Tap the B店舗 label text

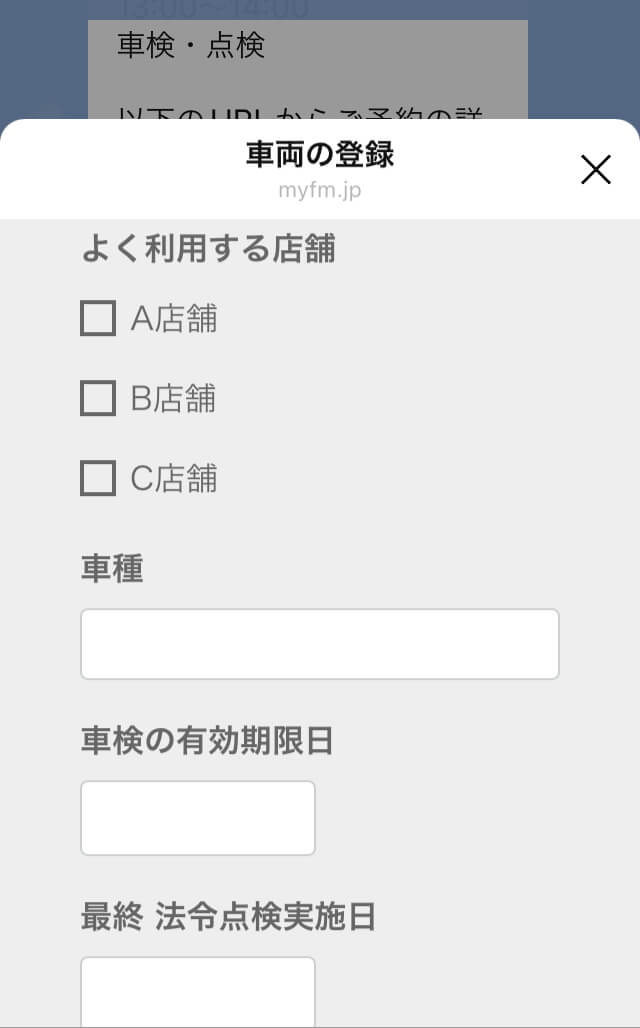click(x=174, y=399)
